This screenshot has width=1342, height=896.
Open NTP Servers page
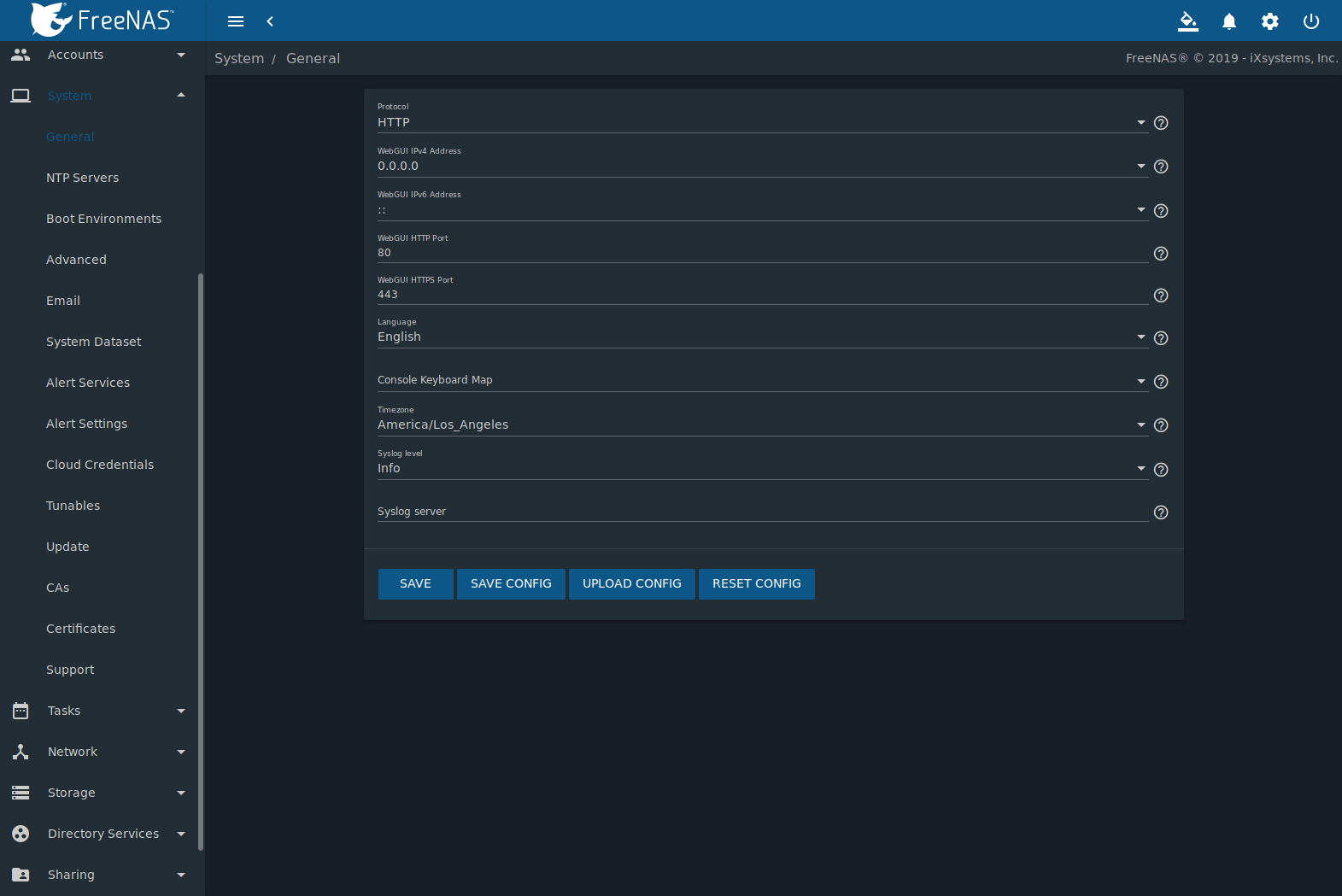(x=82, y=178)
